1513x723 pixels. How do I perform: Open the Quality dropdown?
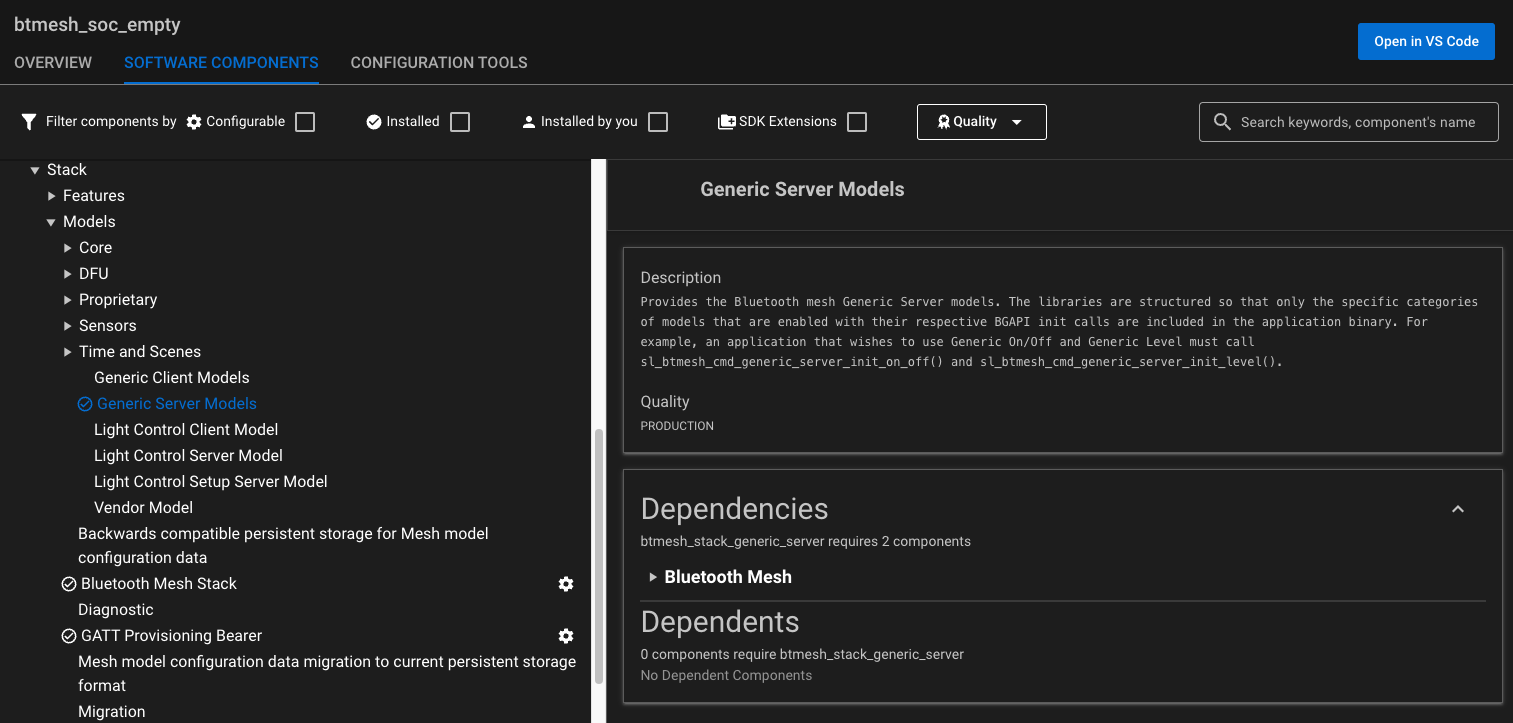click(x=981, y=122)
